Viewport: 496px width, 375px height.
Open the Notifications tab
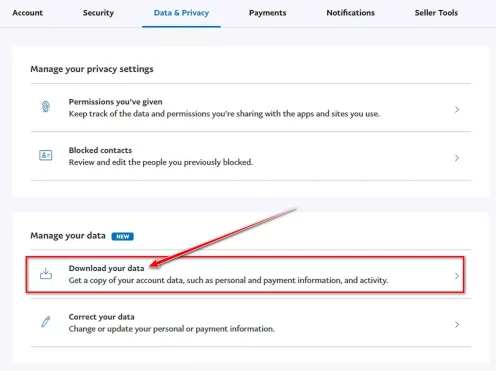351,13
